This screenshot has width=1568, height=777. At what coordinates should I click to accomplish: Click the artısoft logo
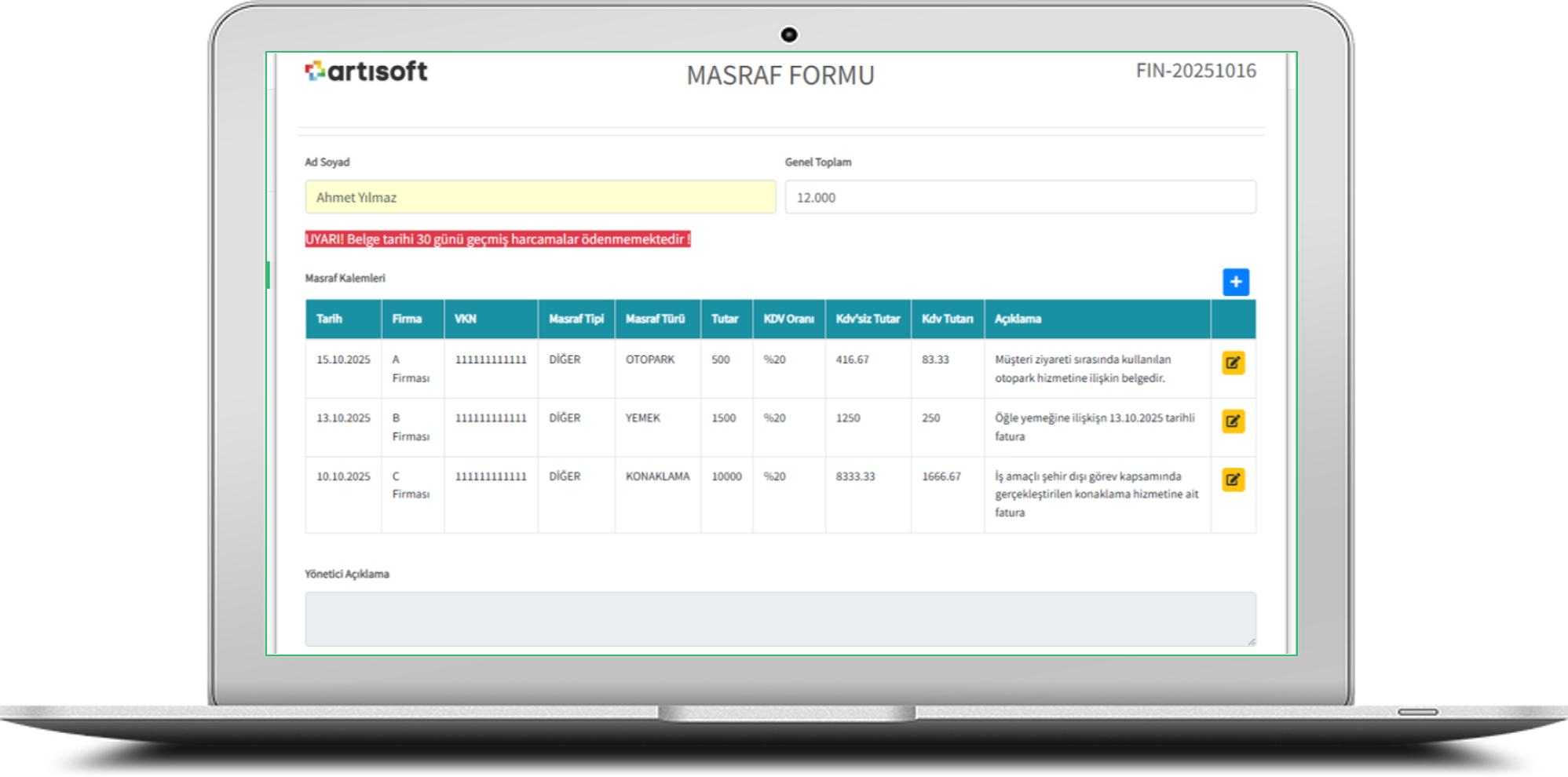point(367,72)
